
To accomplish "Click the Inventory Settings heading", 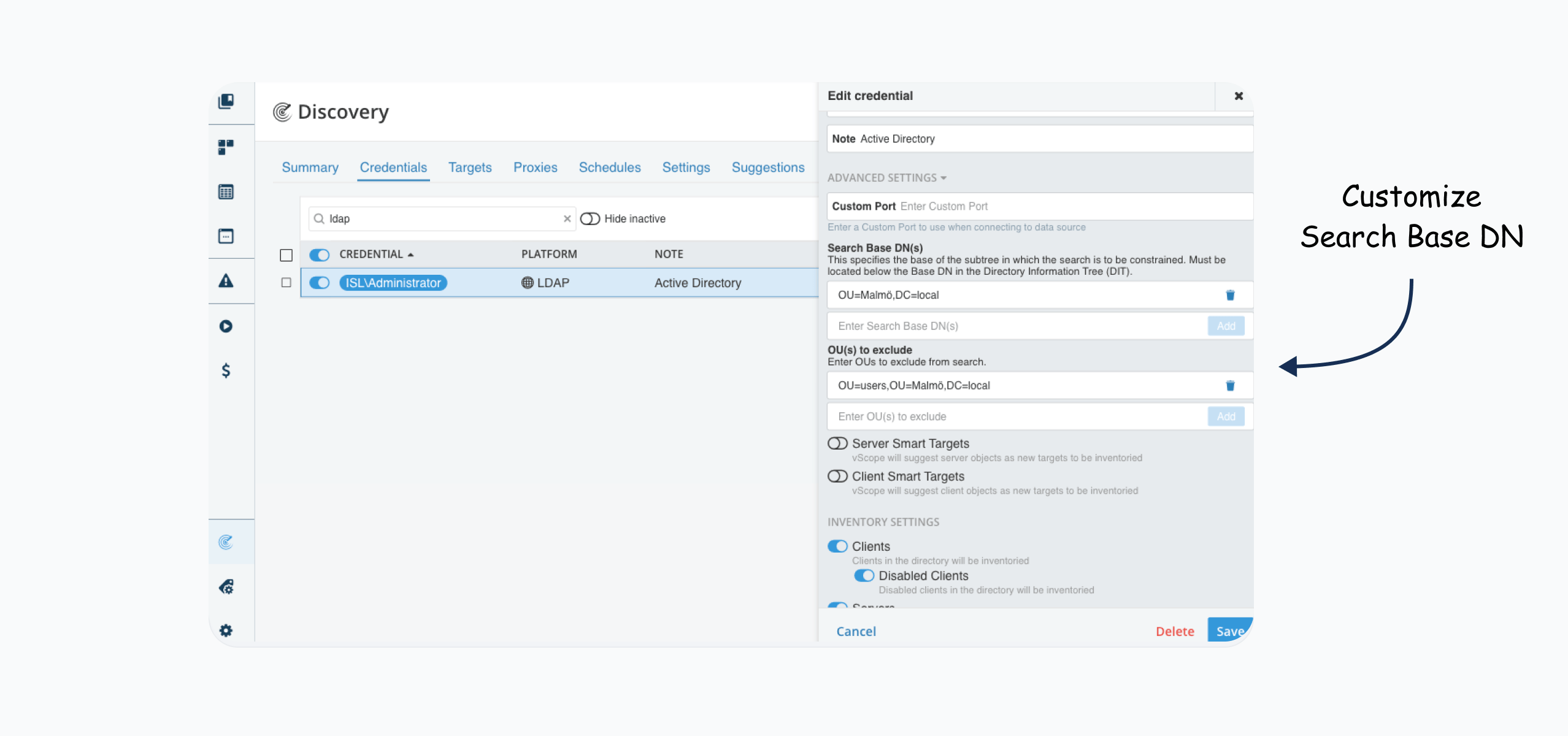I will [883, 522].
